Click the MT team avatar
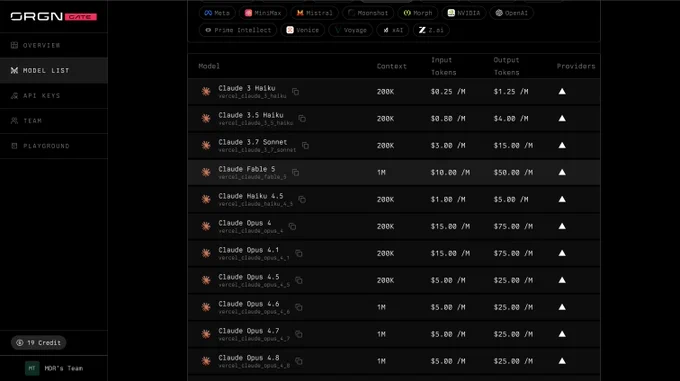The width and height of the screenshot is (680, 381). (32, 368)
